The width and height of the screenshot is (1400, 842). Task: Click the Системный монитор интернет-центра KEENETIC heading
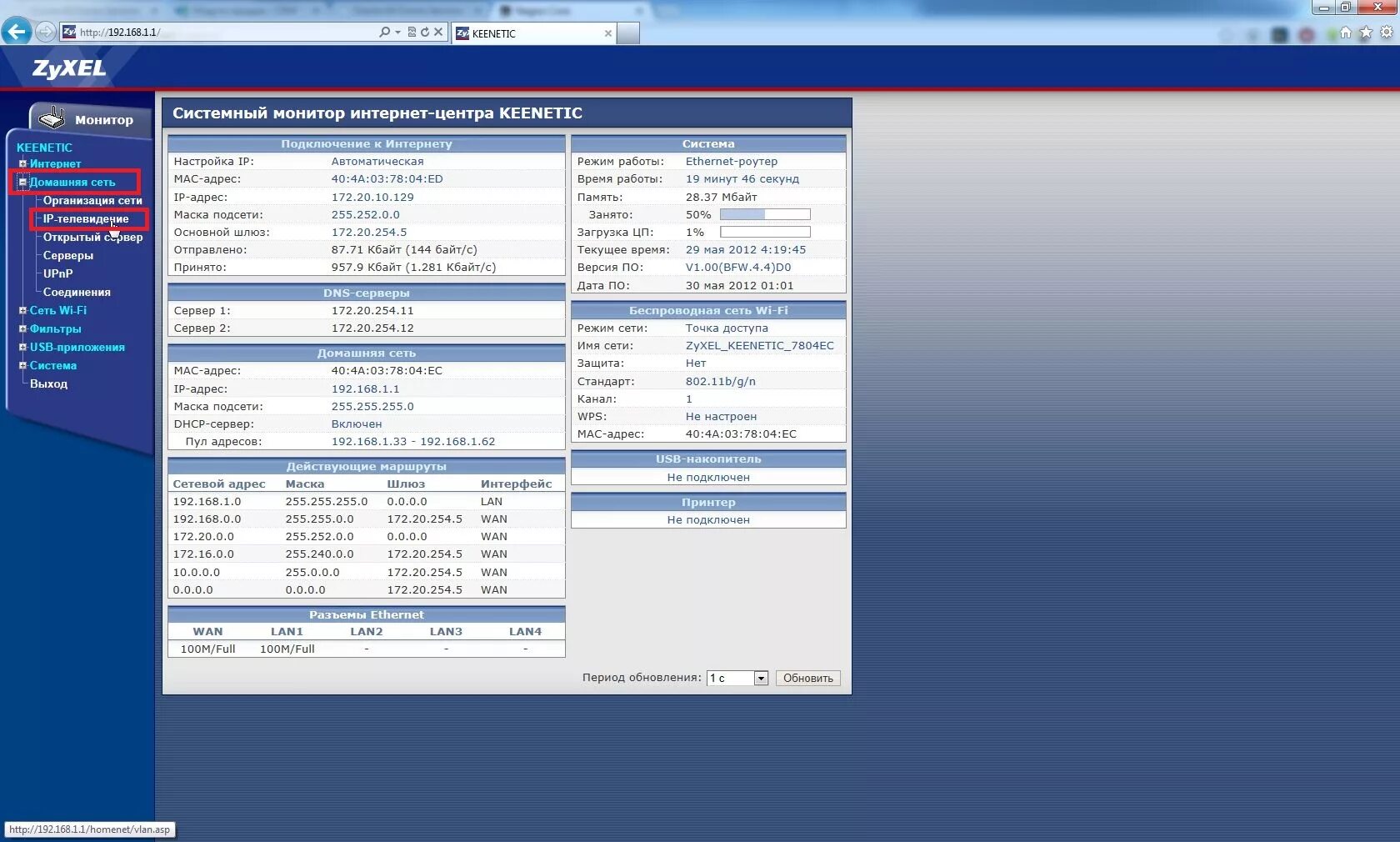(377, 113)
